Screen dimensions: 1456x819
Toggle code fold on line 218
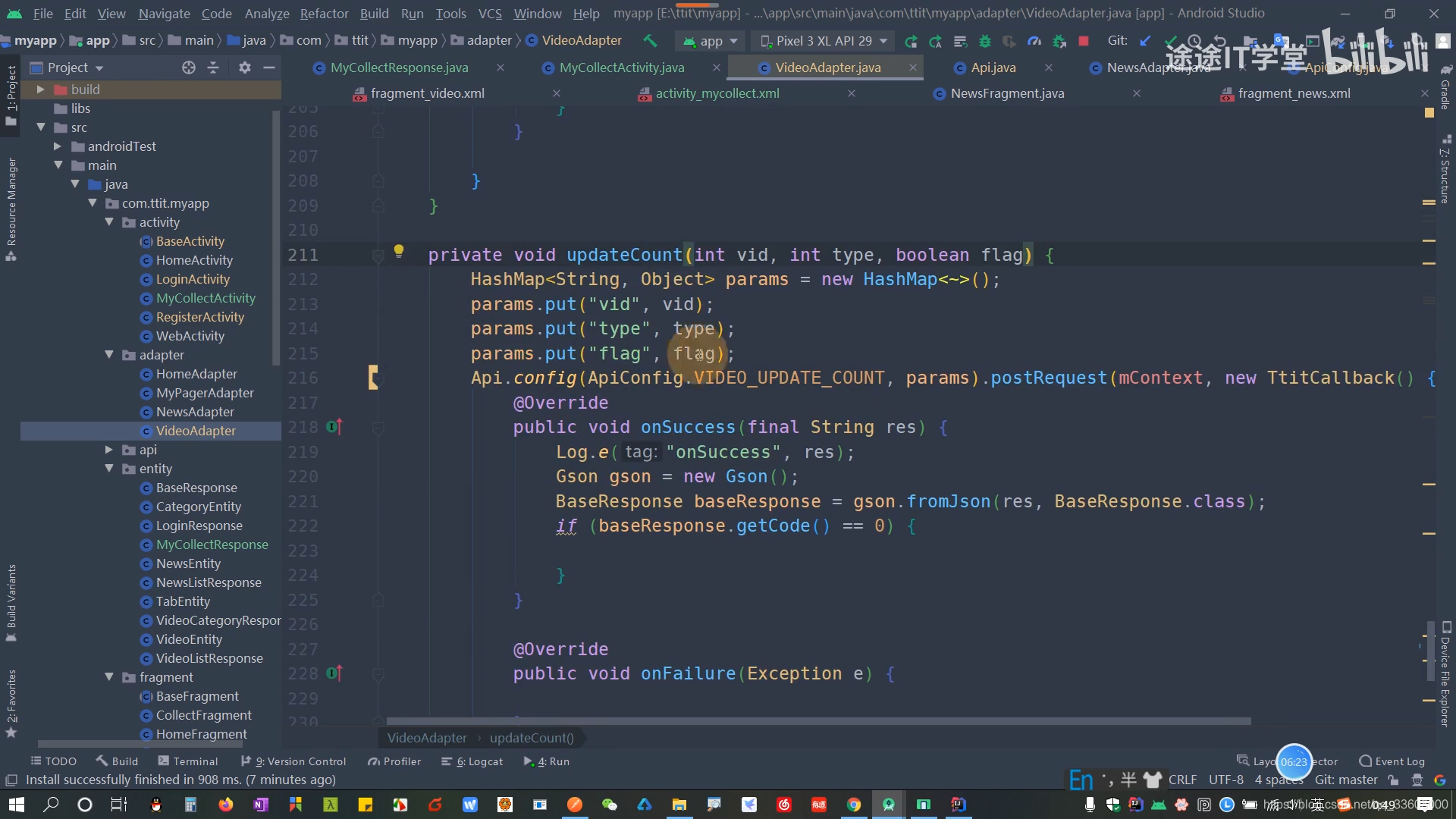click(378, 428)
